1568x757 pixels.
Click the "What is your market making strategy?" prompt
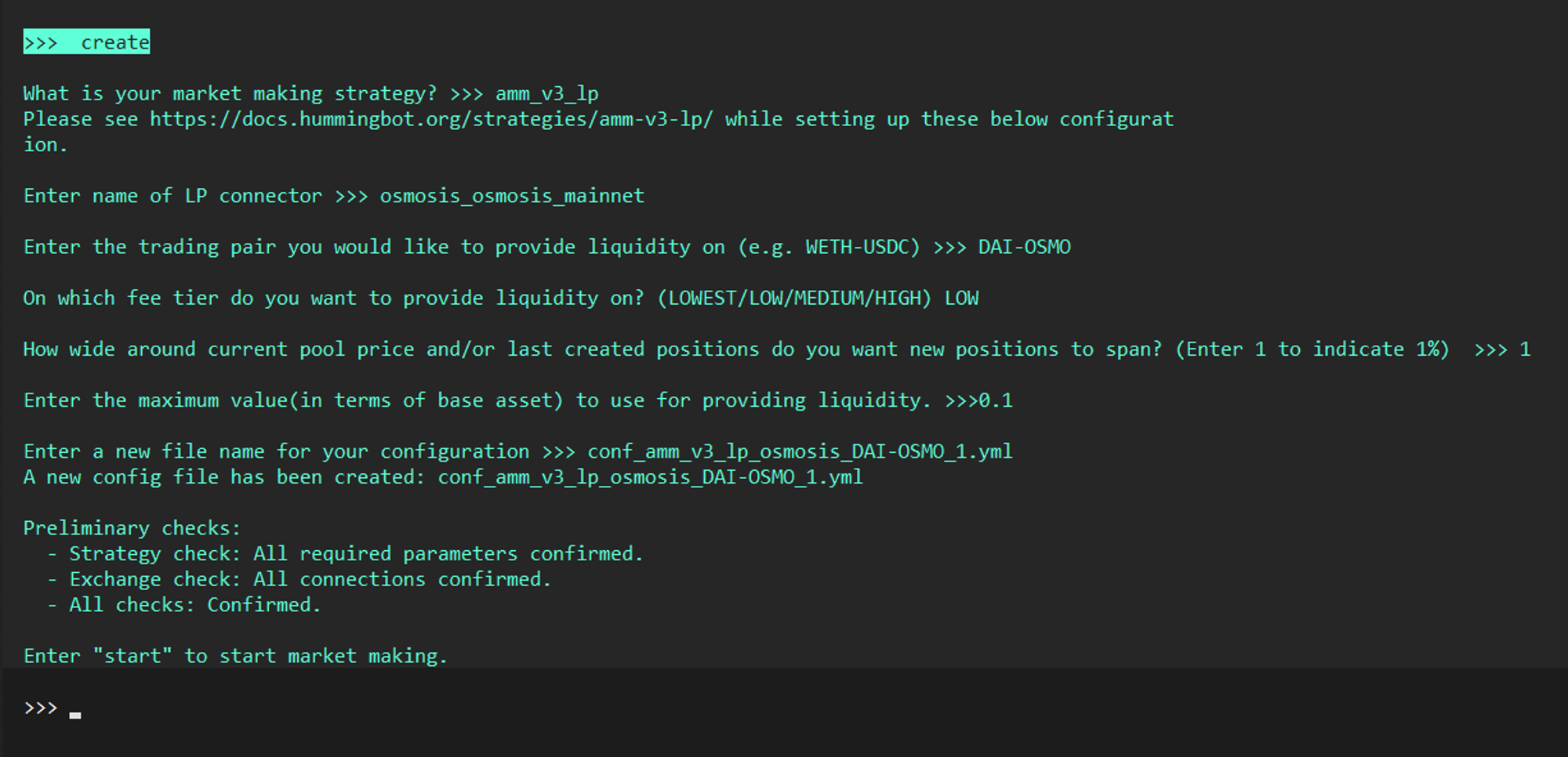pyautogui.click(x=230, y=94)
